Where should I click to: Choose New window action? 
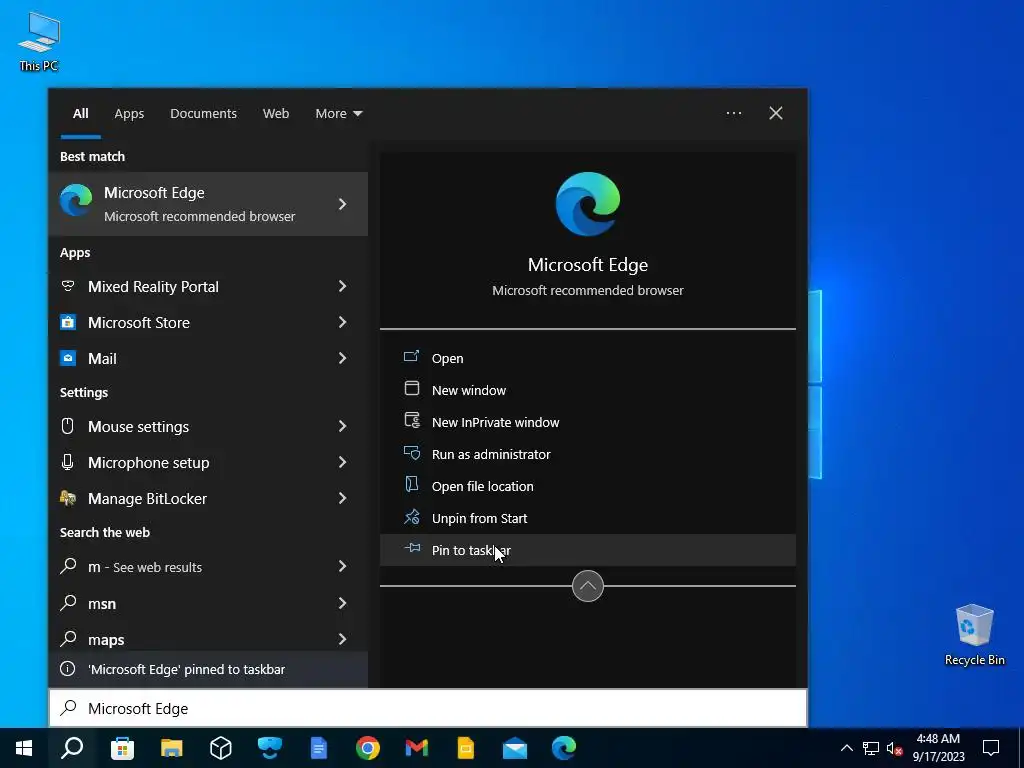[588, 390]
